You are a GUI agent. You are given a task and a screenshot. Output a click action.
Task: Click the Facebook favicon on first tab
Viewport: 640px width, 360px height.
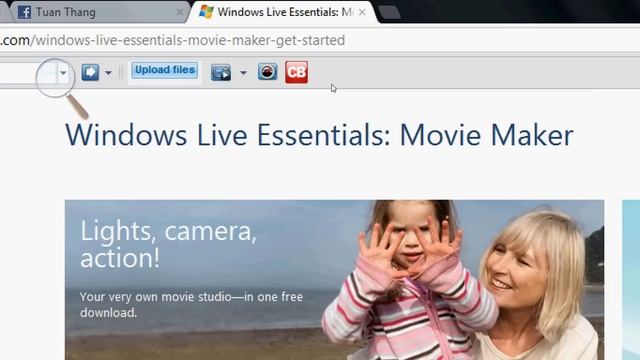pos(24,12)
